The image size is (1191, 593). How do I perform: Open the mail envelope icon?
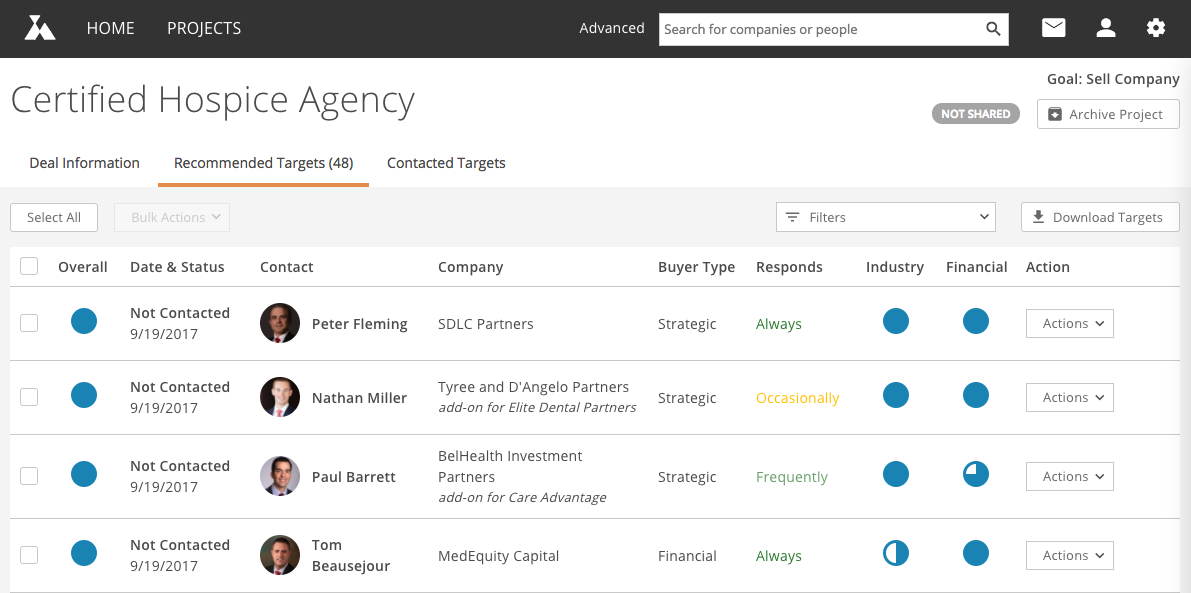[x=1054, y=28]
